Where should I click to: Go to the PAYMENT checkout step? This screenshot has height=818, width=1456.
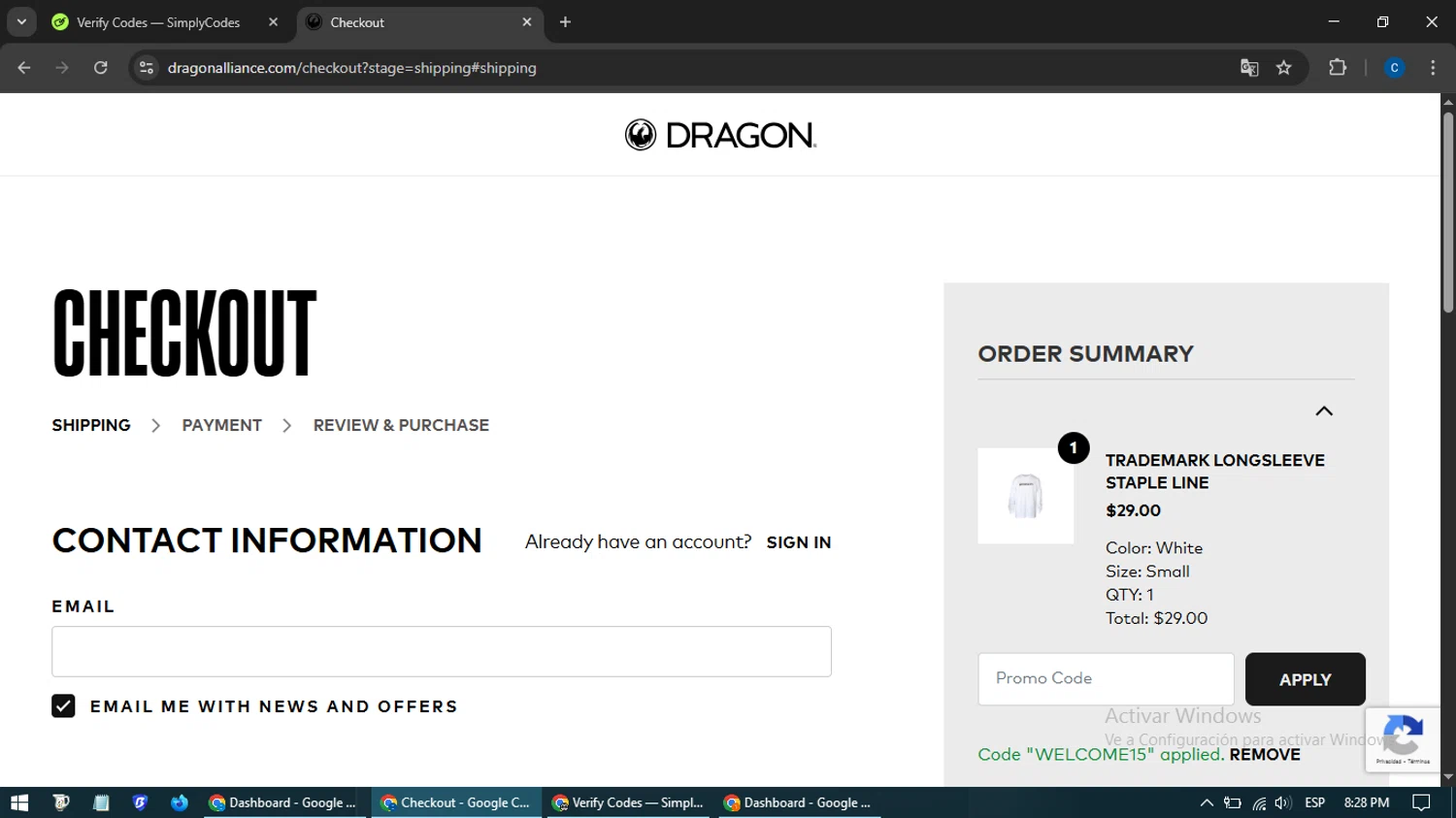point(221,425)
